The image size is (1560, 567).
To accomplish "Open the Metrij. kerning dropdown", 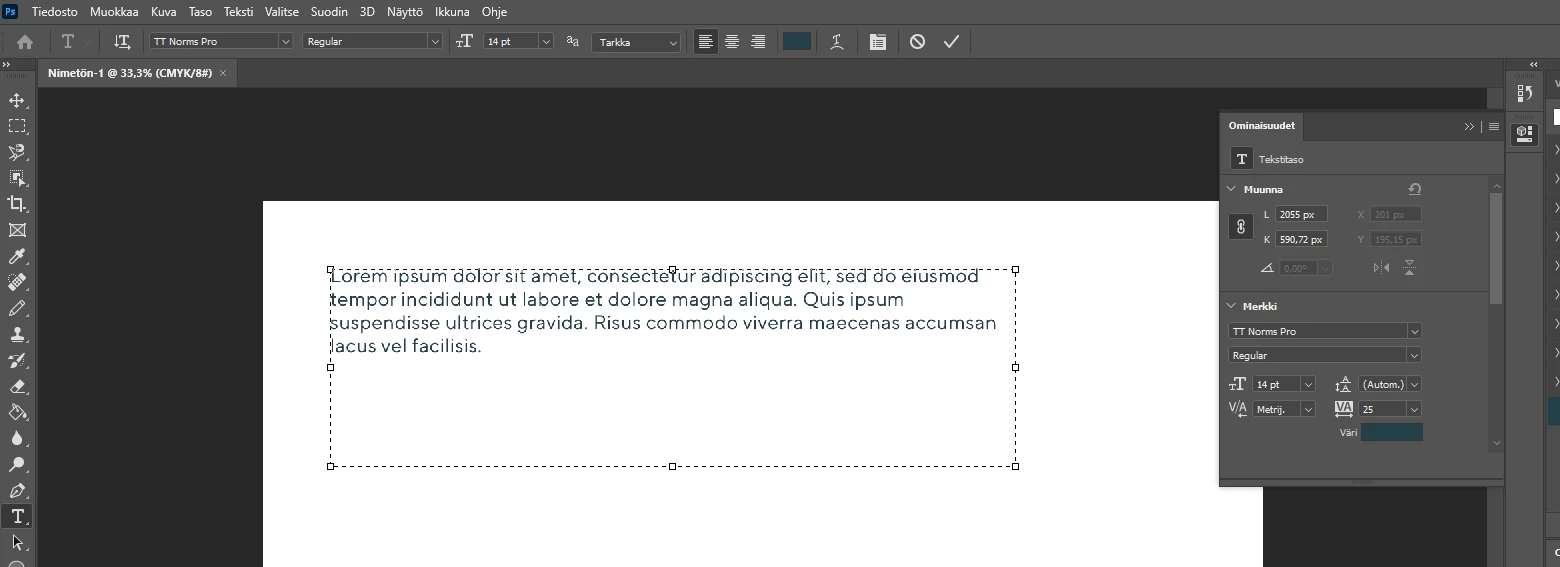I will point(1308,409).
